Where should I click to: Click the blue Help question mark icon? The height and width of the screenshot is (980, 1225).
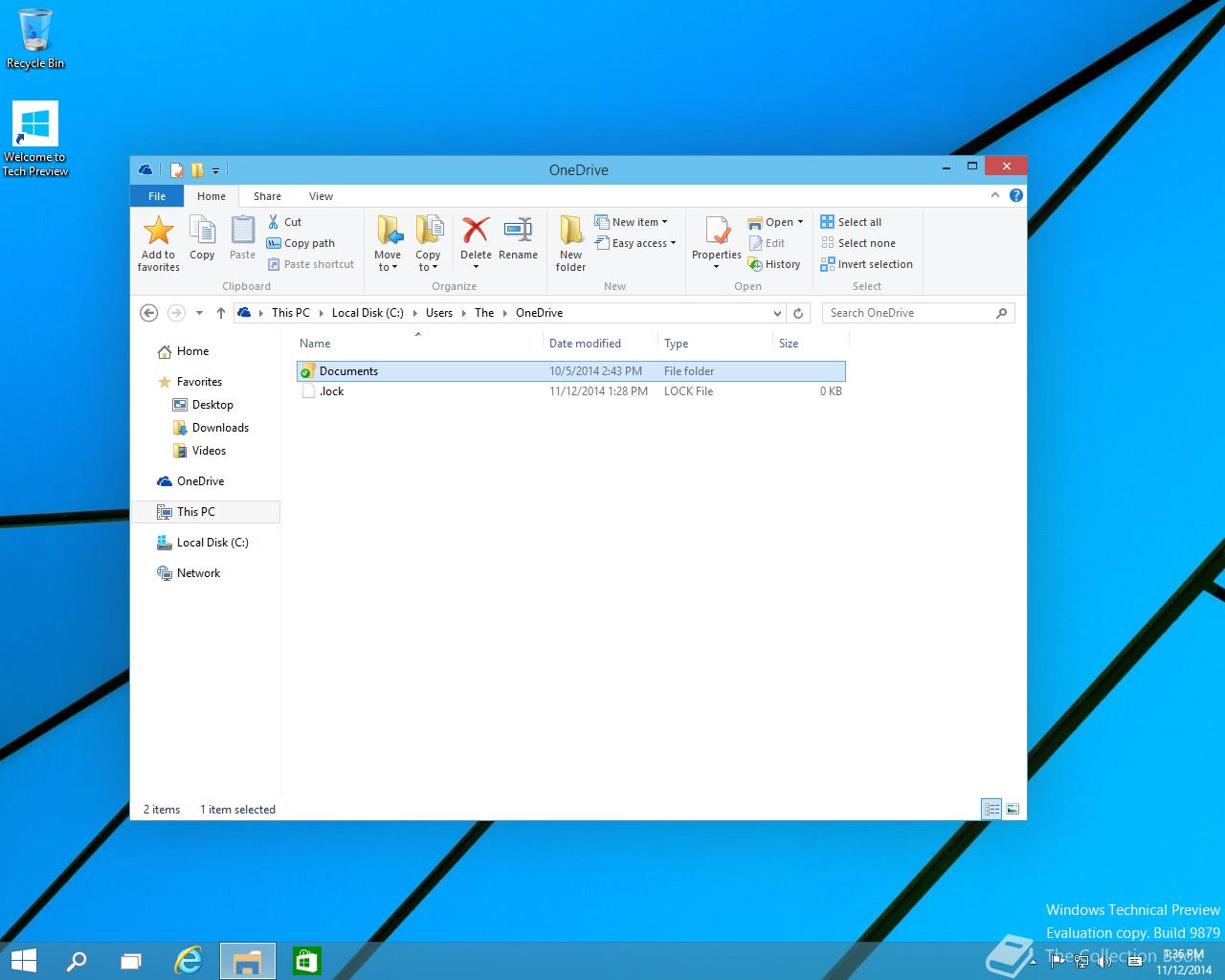tap(1015, 195)
